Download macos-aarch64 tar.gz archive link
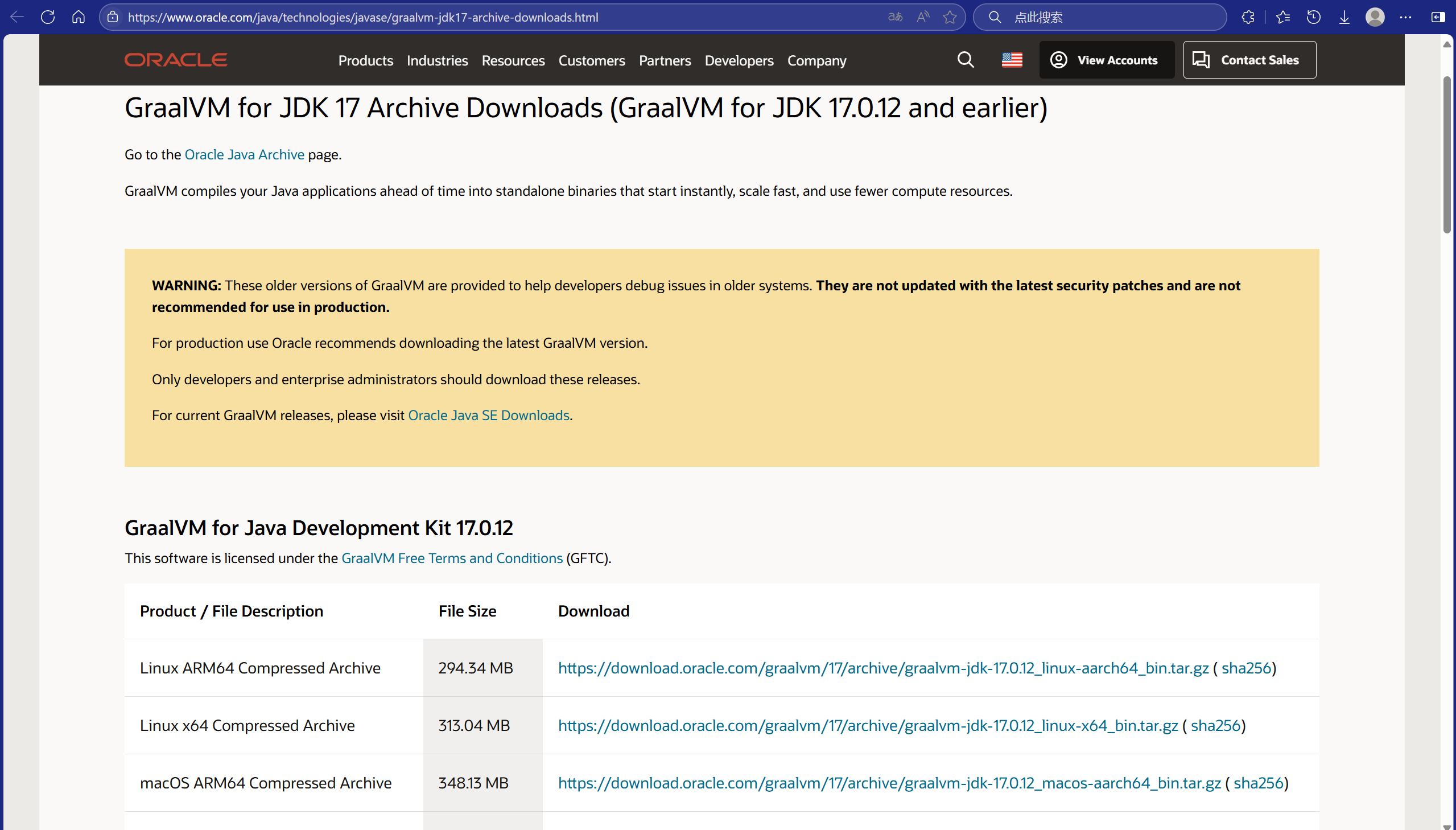This screenshot has height=830, width=1456. (889, 783)
